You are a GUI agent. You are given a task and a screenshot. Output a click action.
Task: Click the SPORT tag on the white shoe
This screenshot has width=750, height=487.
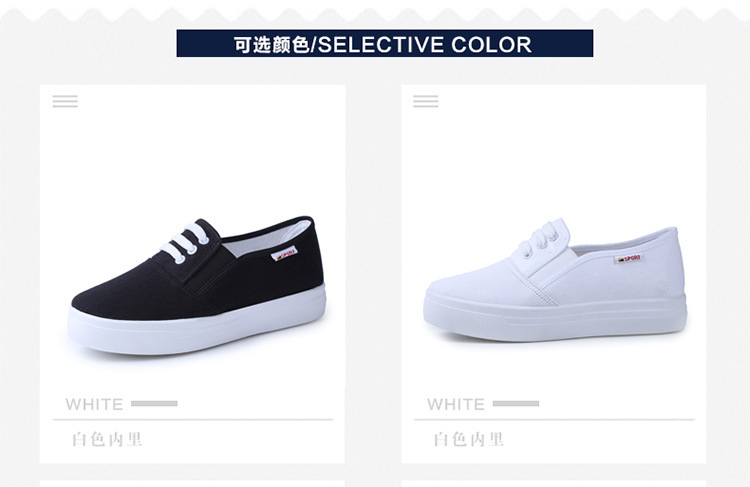pos(629,259)
